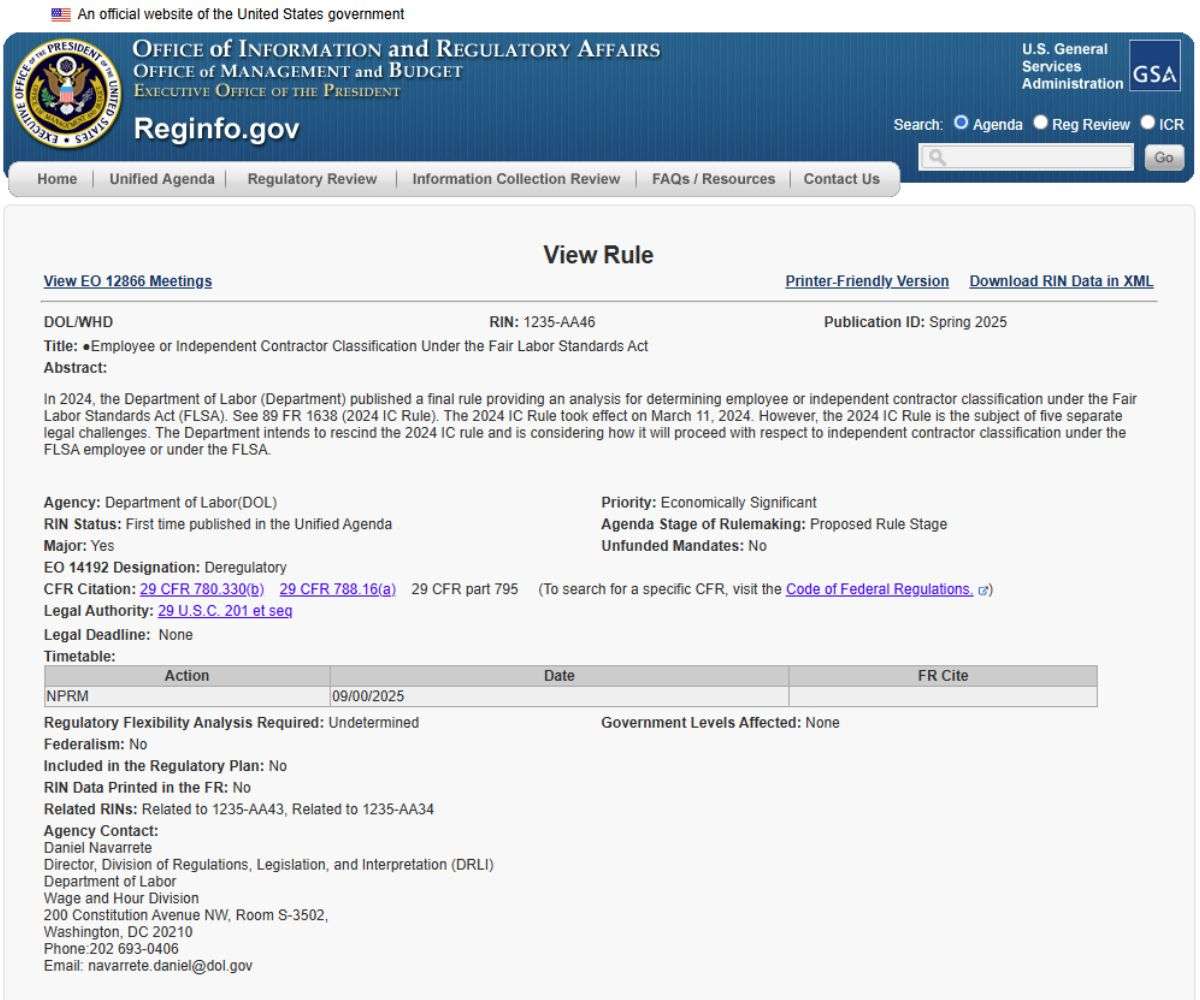Screen dimensions: 1200x1000
Task: Click the GSA logo icon
Action: (x=1155, y=64)
